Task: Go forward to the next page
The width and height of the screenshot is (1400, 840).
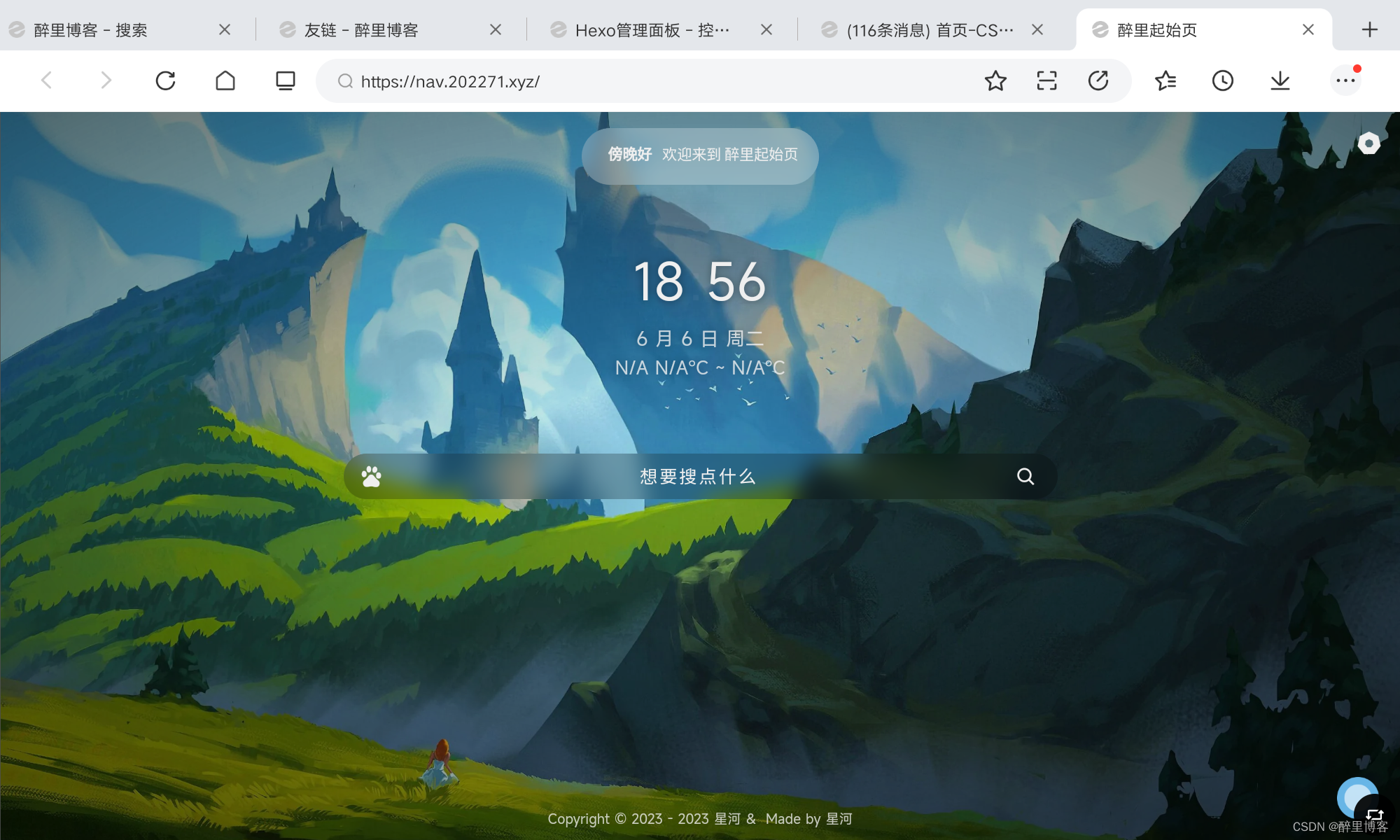Action: click(x=106, y=80)
